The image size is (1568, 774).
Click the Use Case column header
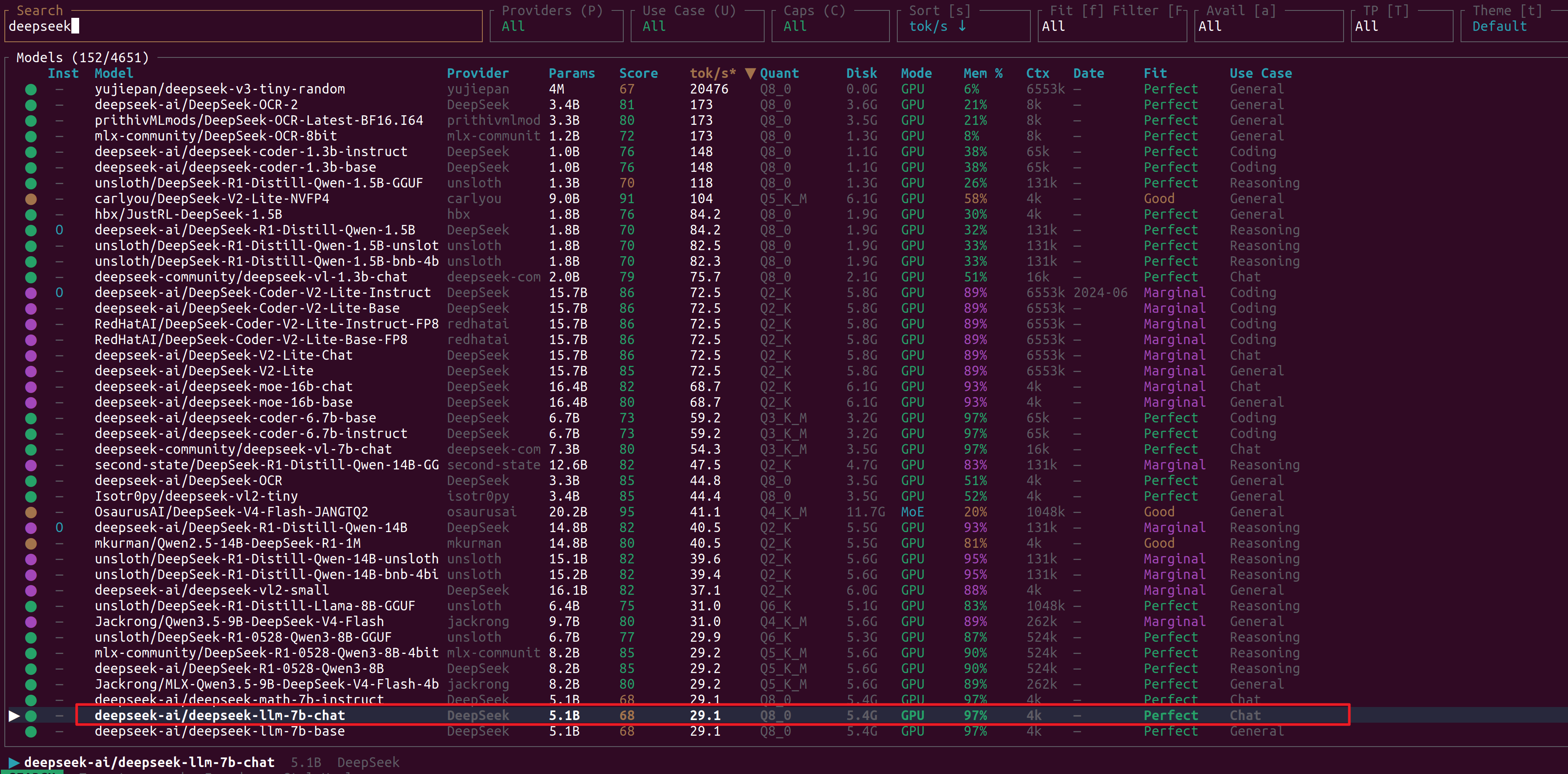tap(1260, 73)
